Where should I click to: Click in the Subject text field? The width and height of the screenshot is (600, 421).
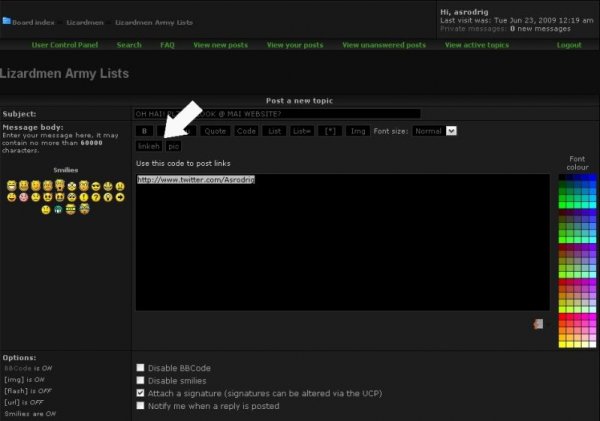coord(277,113)
